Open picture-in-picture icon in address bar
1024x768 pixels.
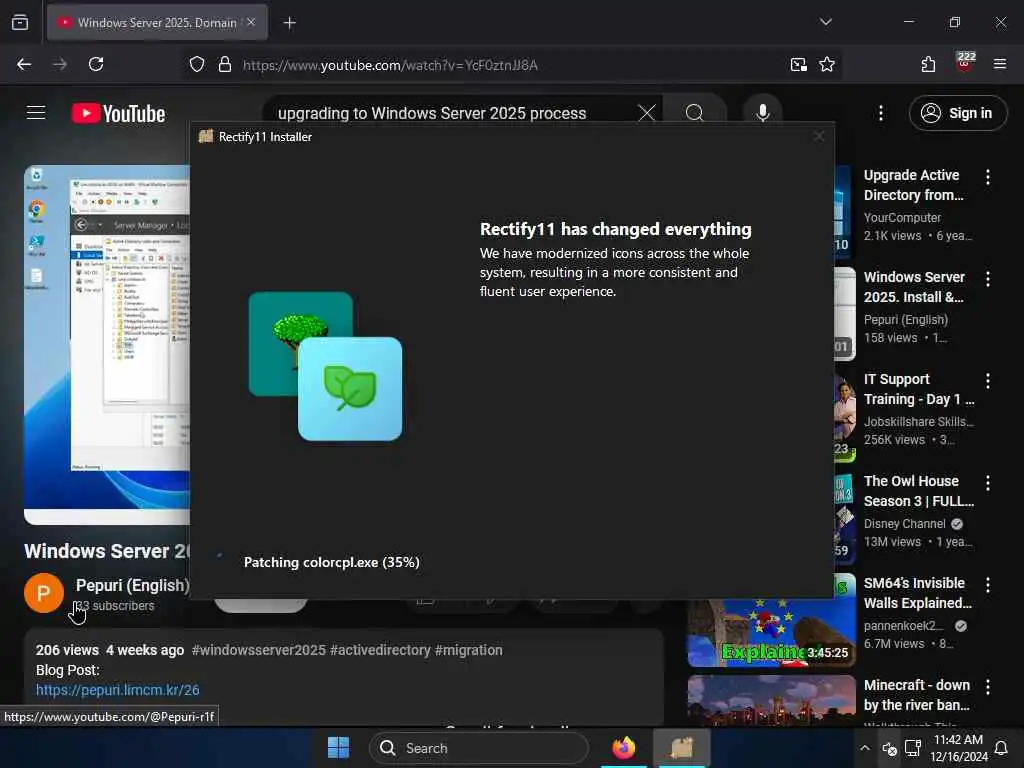coord(798,65)
